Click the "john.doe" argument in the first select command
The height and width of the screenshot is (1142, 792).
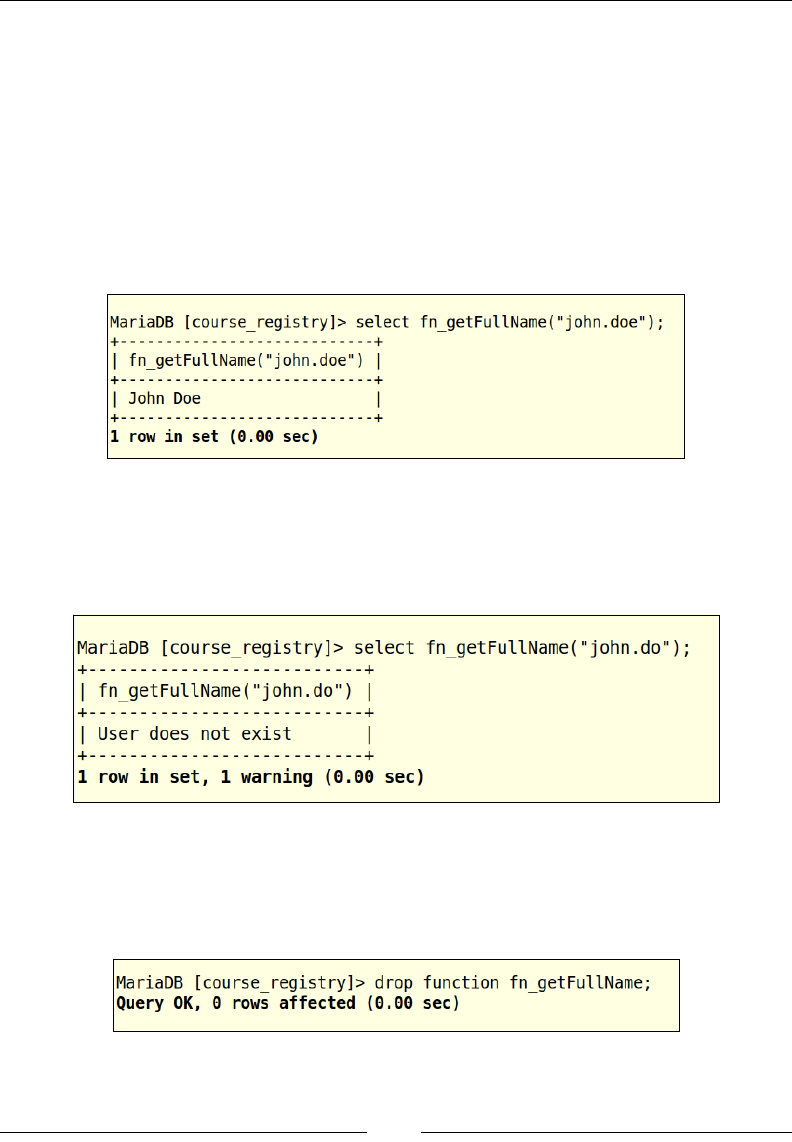602,322
